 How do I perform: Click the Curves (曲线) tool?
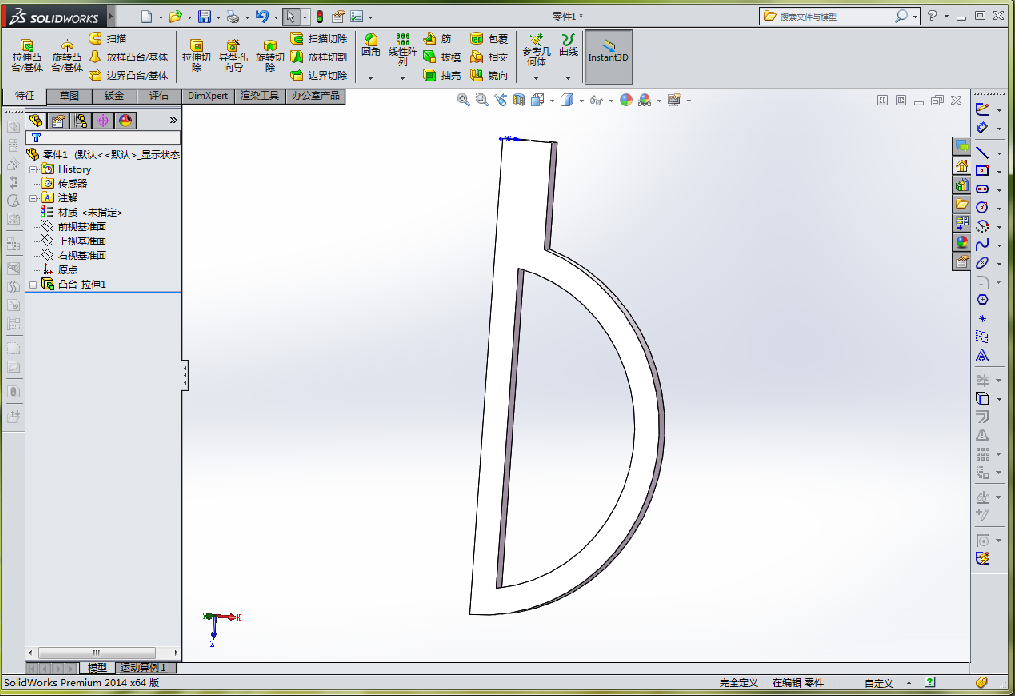[x=568, y=45]
